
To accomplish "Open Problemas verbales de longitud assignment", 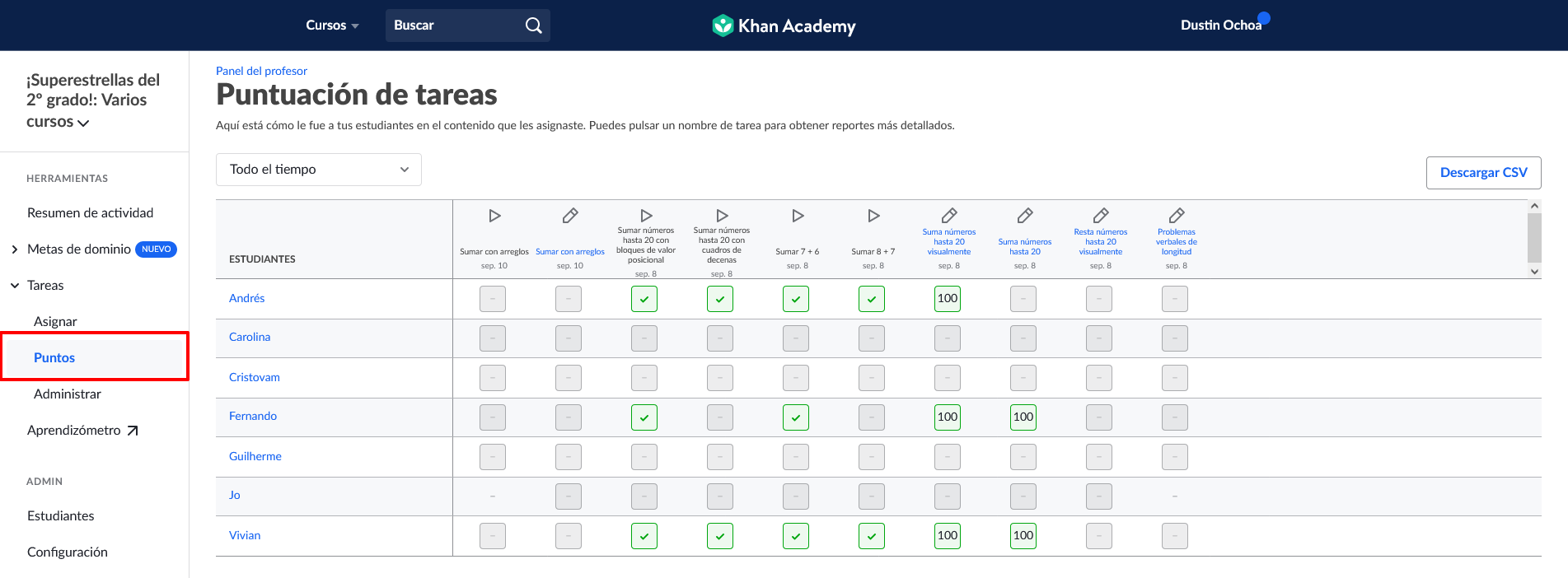I will [x=1177, y=242].
